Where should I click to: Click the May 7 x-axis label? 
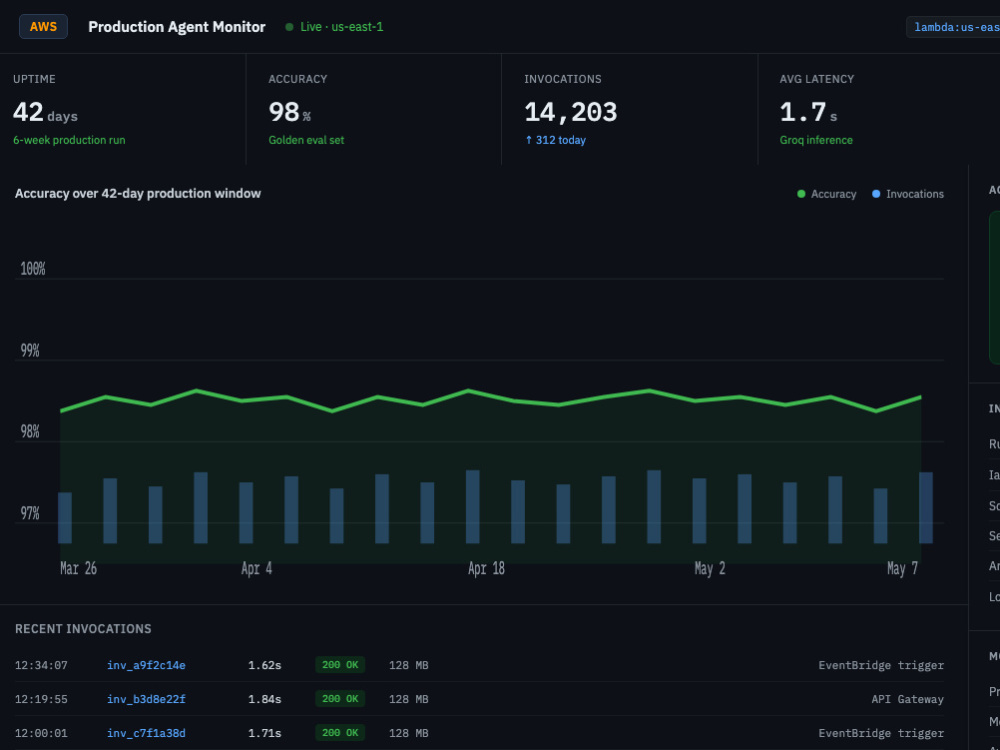[x=902, y=568]
